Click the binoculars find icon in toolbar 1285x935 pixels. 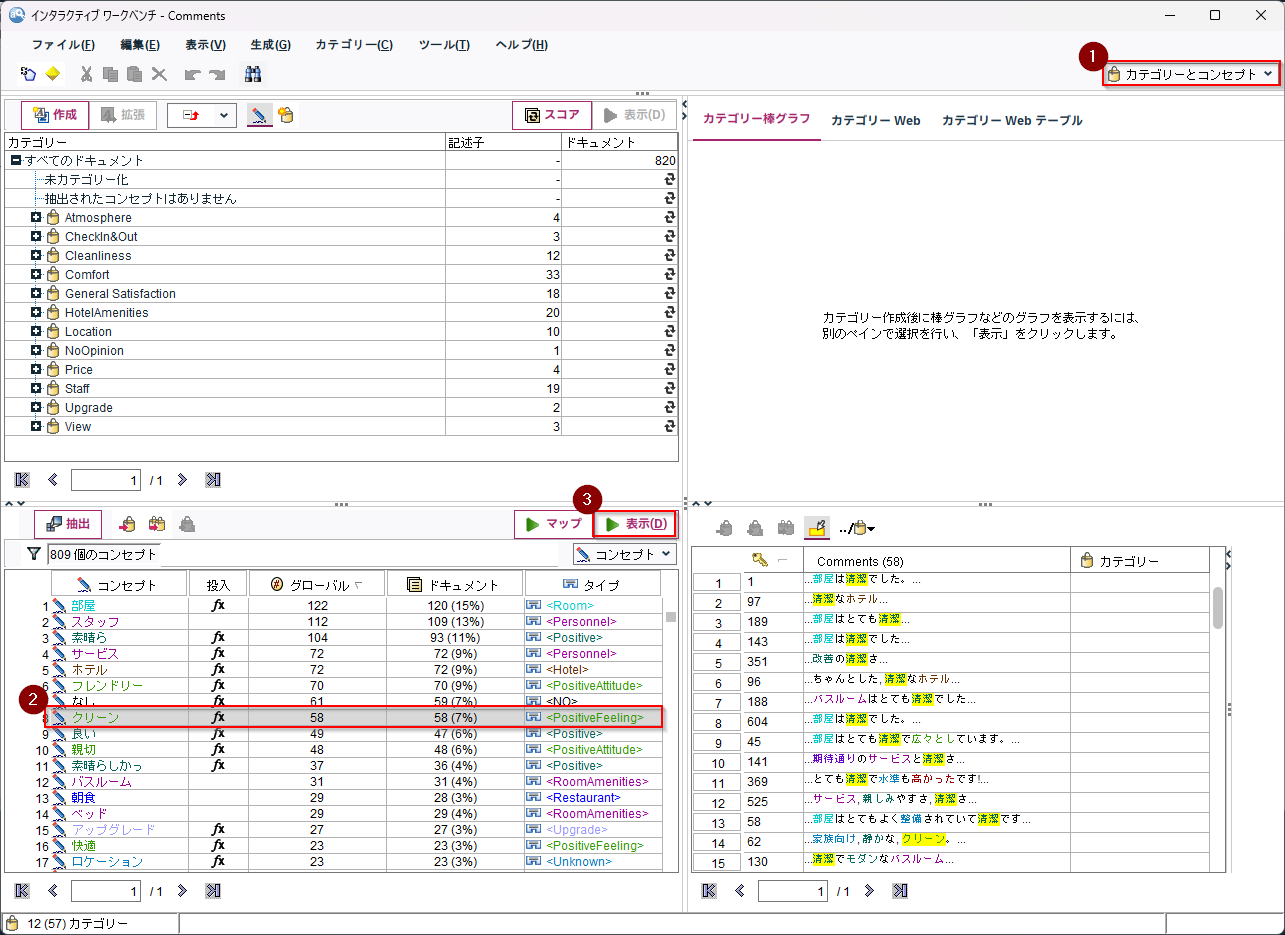click(x=253, y=74)
